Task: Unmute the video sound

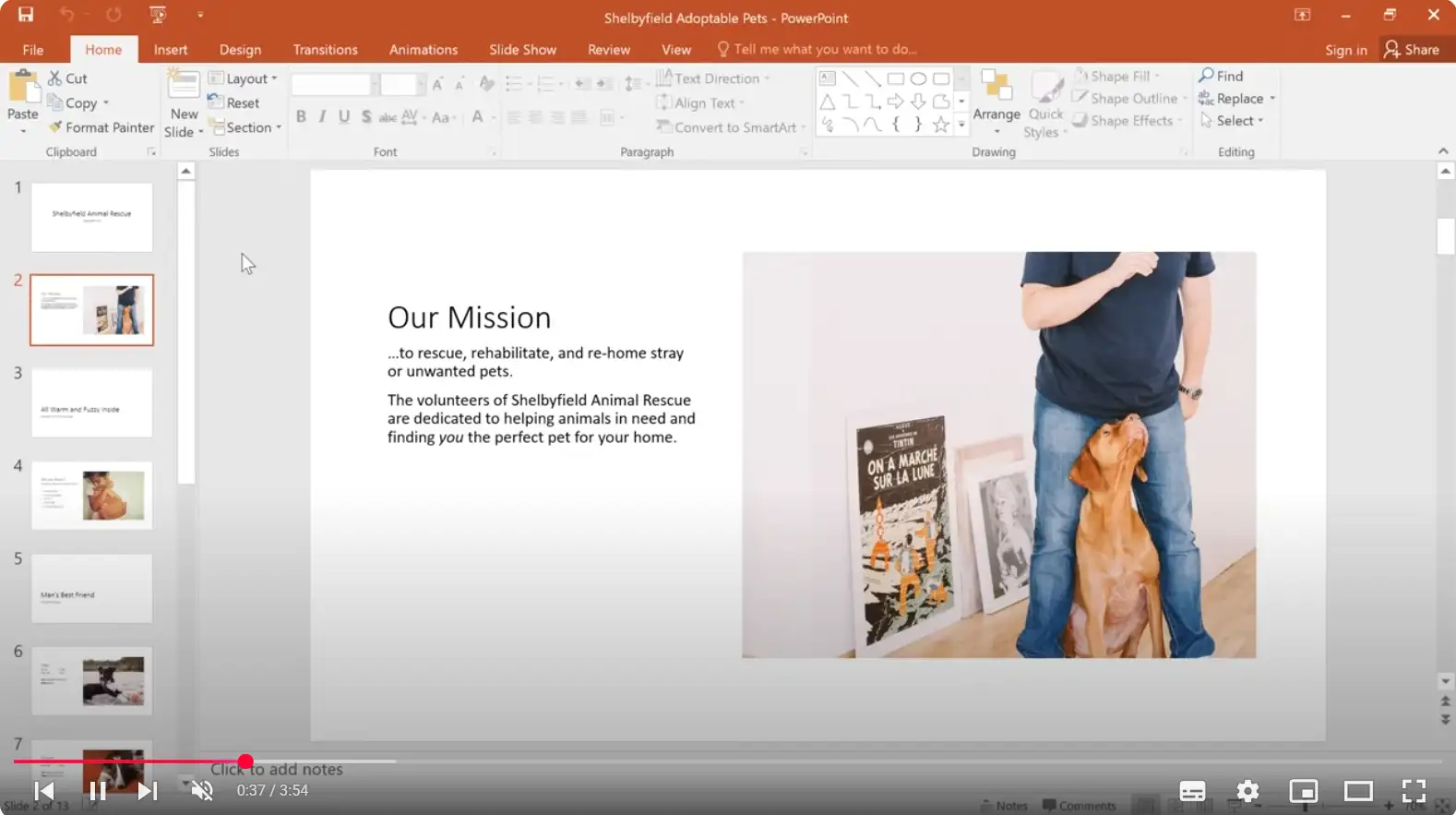Action: click(x=202, y=791)
